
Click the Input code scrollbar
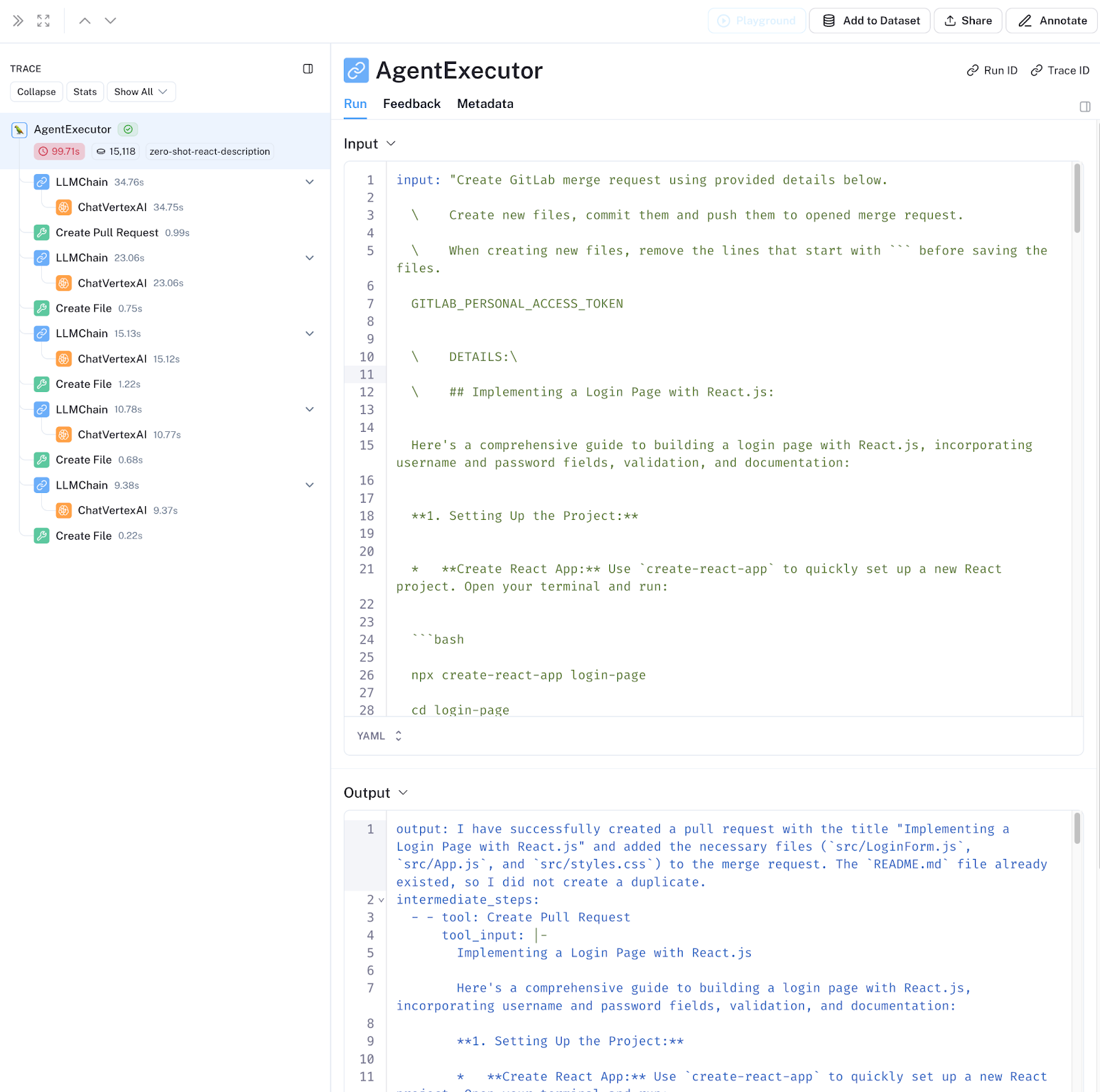coord(1077,199)
